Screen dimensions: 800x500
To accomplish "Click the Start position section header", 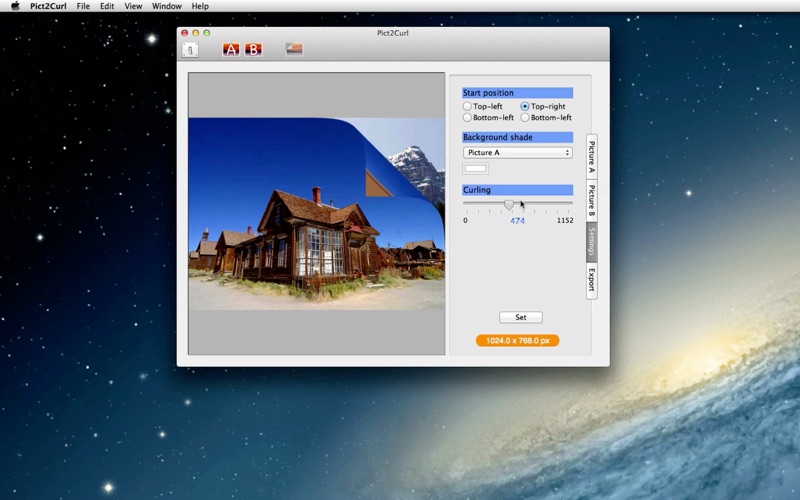I will (x=517, y=93).
